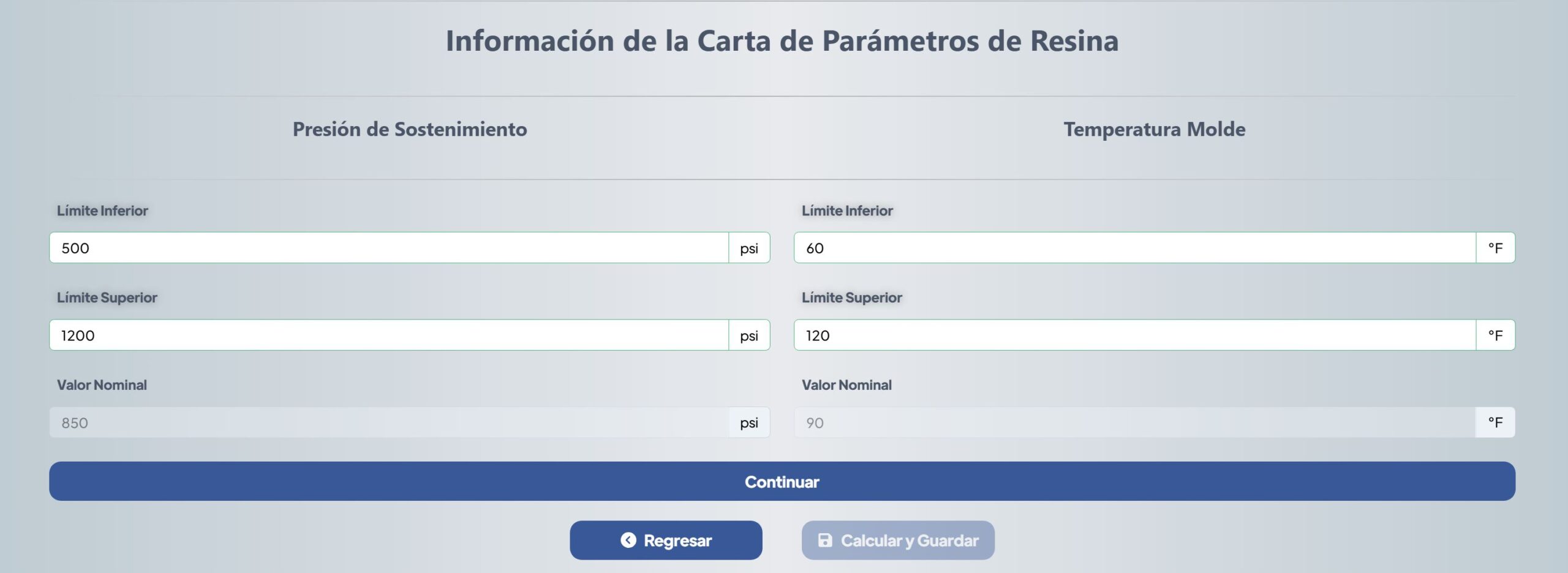Click the back arrow icon in Regresar

[x=628, y=540]
